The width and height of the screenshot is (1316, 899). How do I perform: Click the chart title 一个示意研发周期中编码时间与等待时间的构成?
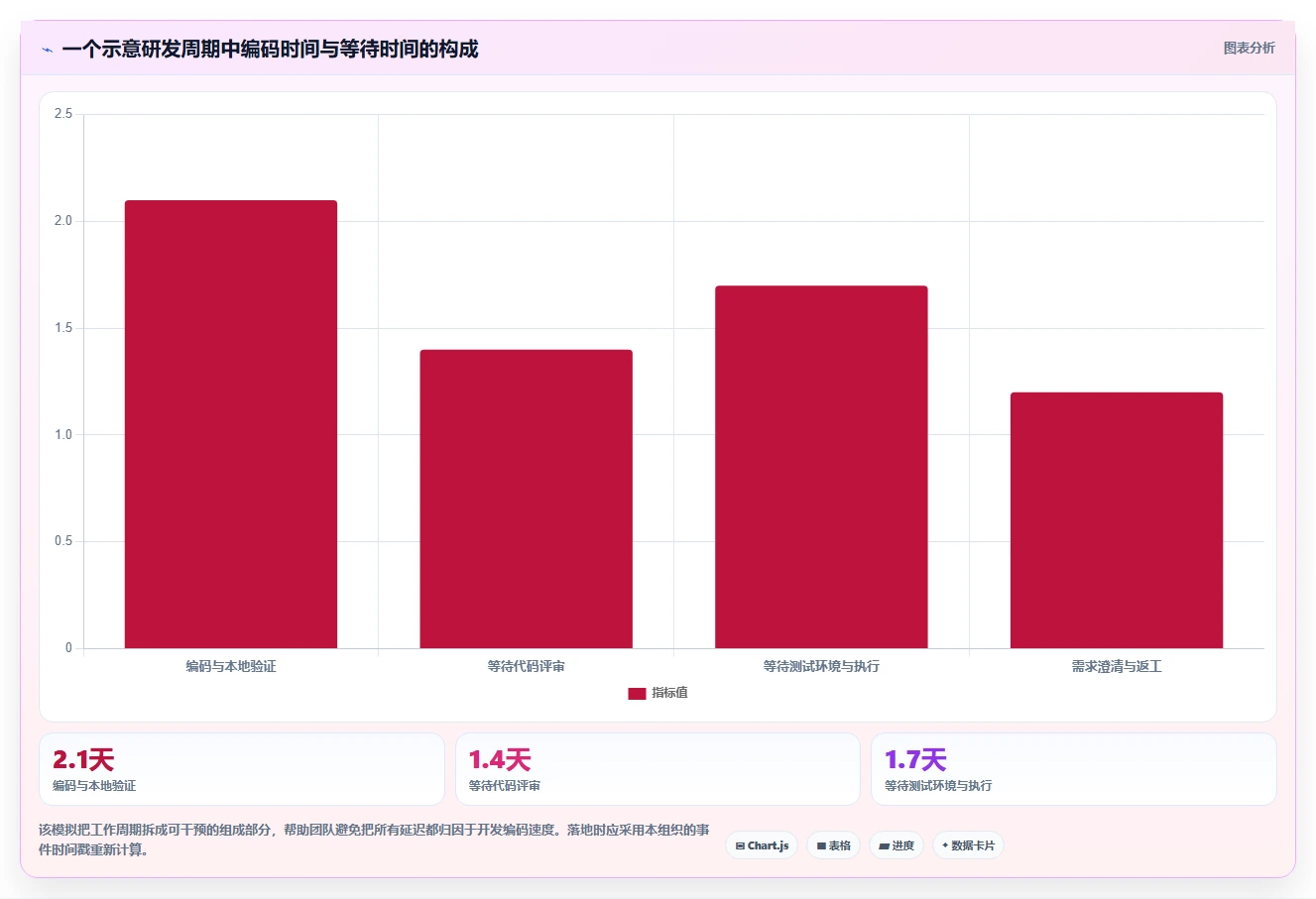click(x=270, y=49)
